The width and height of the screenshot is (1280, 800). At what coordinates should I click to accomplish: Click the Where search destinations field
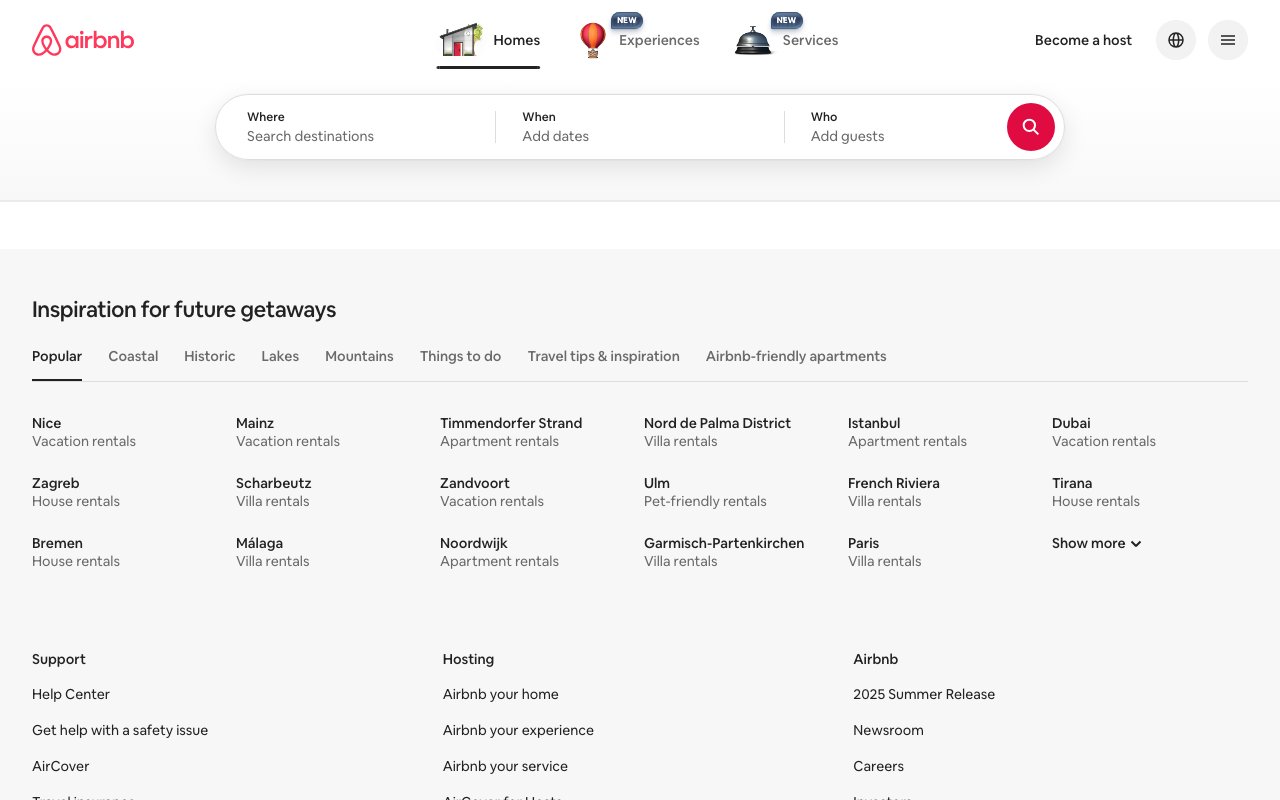pos(356,127)
